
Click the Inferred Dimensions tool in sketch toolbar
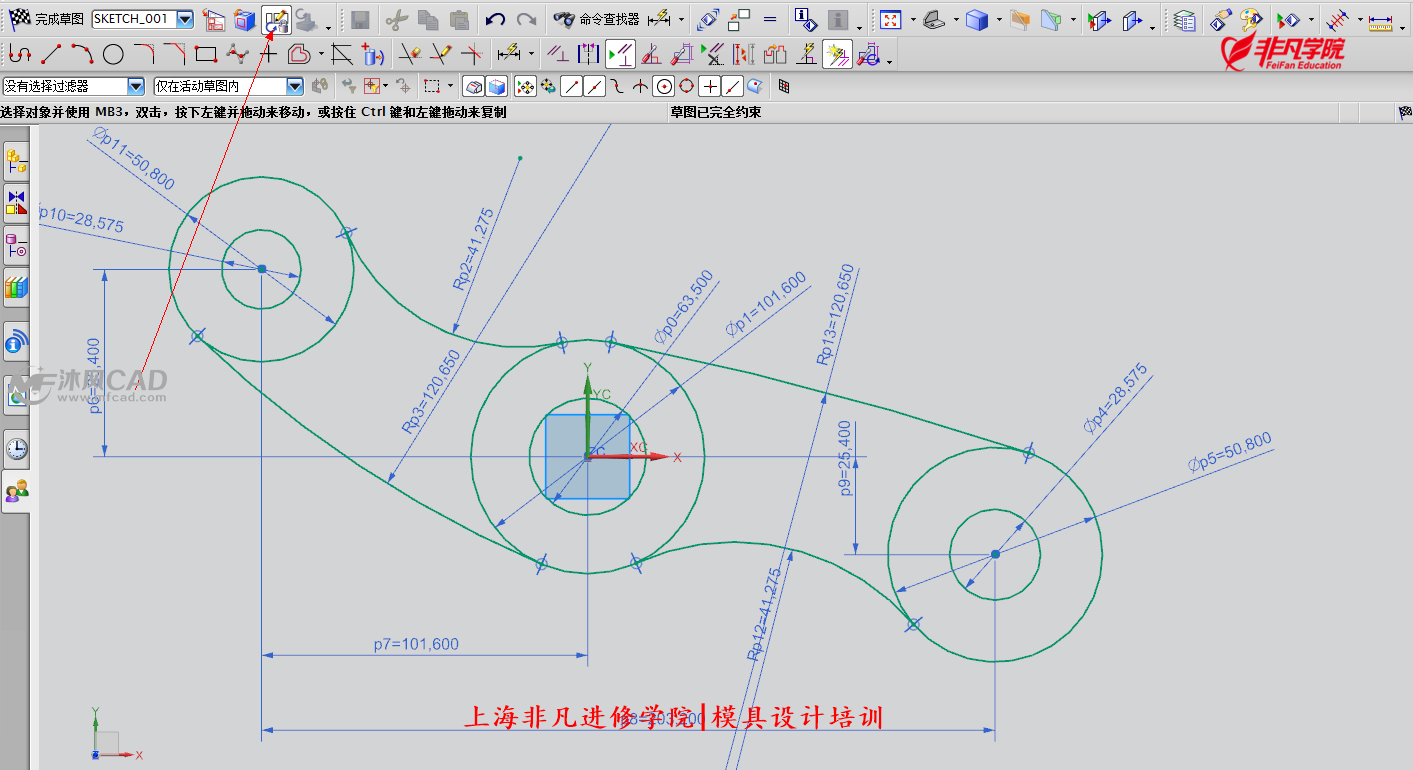(x=509, y=53)
